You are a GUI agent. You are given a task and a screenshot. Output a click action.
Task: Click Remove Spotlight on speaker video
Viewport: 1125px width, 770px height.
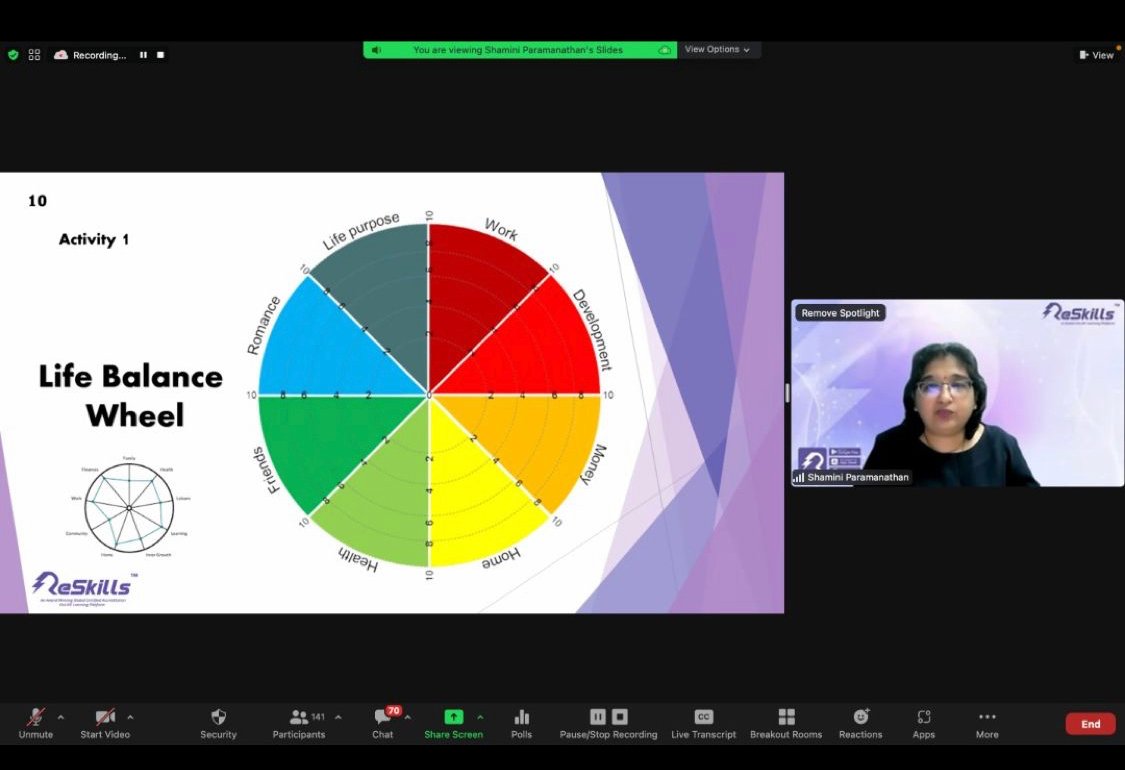[840, 313]
